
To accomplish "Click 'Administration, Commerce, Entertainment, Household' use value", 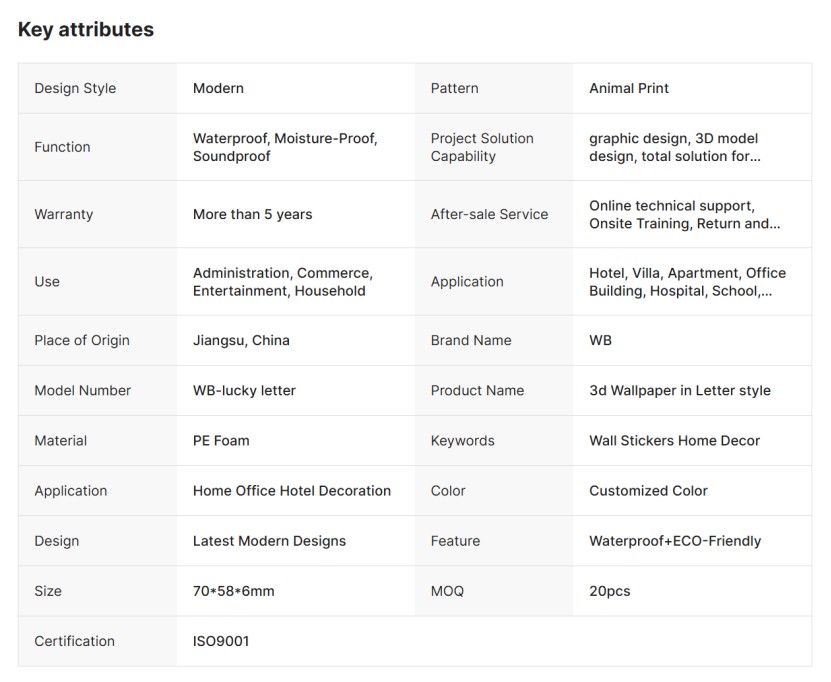I will click(x=282, y=282).
